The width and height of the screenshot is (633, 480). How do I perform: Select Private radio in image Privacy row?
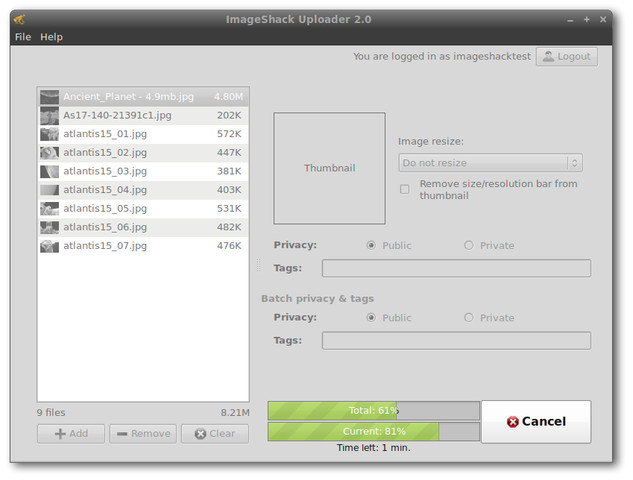(x=469, y=245)
